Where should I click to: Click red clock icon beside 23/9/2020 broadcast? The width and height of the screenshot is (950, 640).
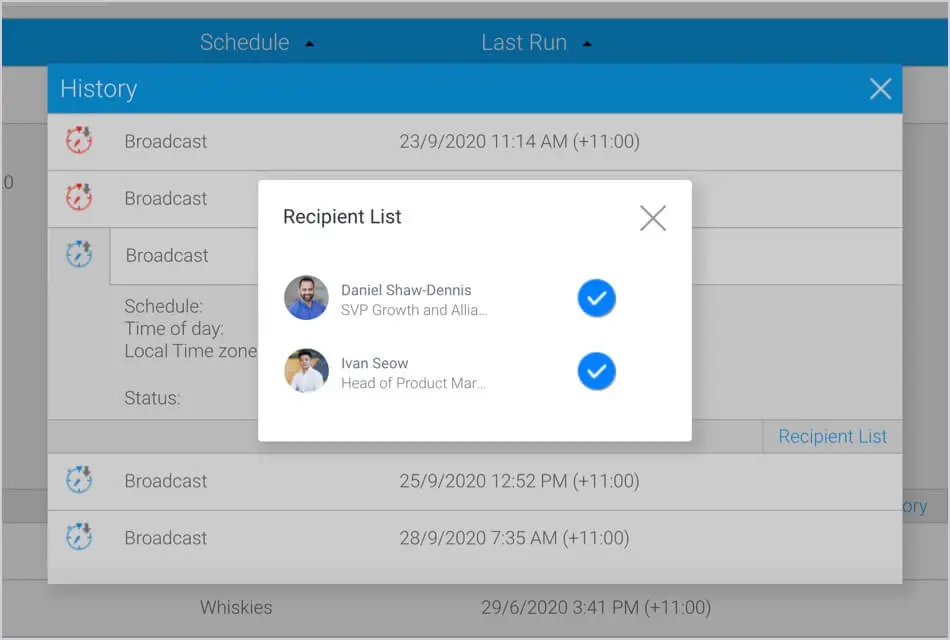coord(79,141)
